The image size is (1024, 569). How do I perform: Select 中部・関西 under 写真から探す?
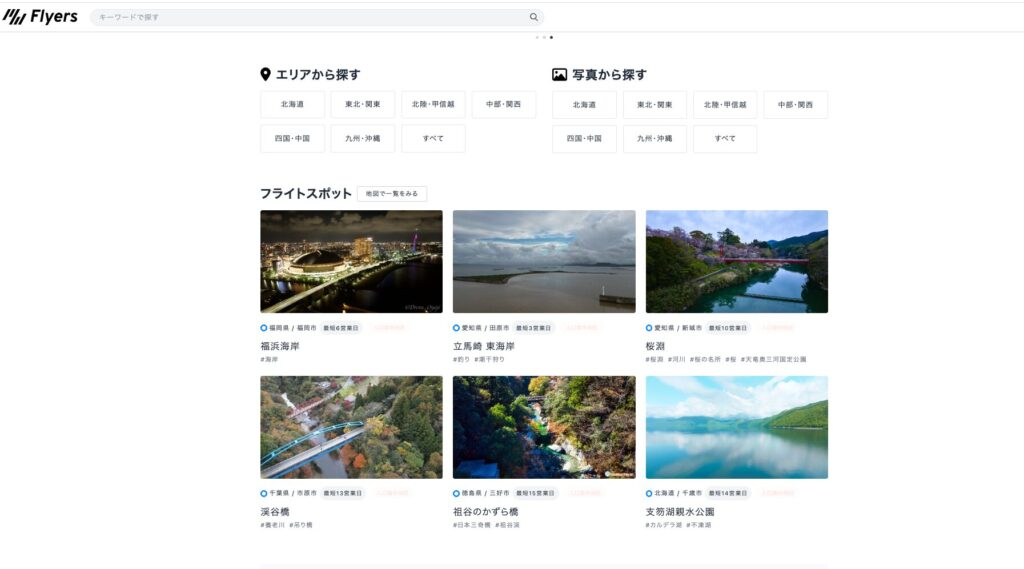coord(795,105)
